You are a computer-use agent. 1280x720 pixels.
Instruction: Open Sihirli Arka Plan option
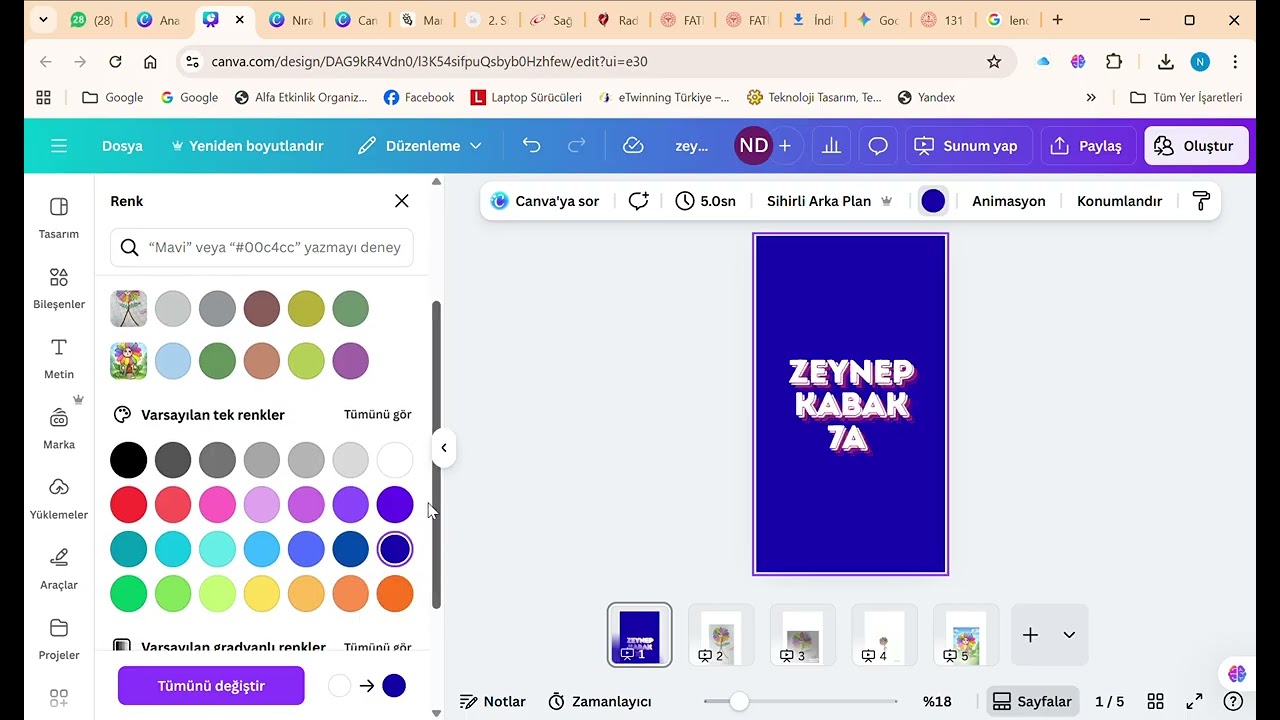pyautogui.click(x=829, y=201)
